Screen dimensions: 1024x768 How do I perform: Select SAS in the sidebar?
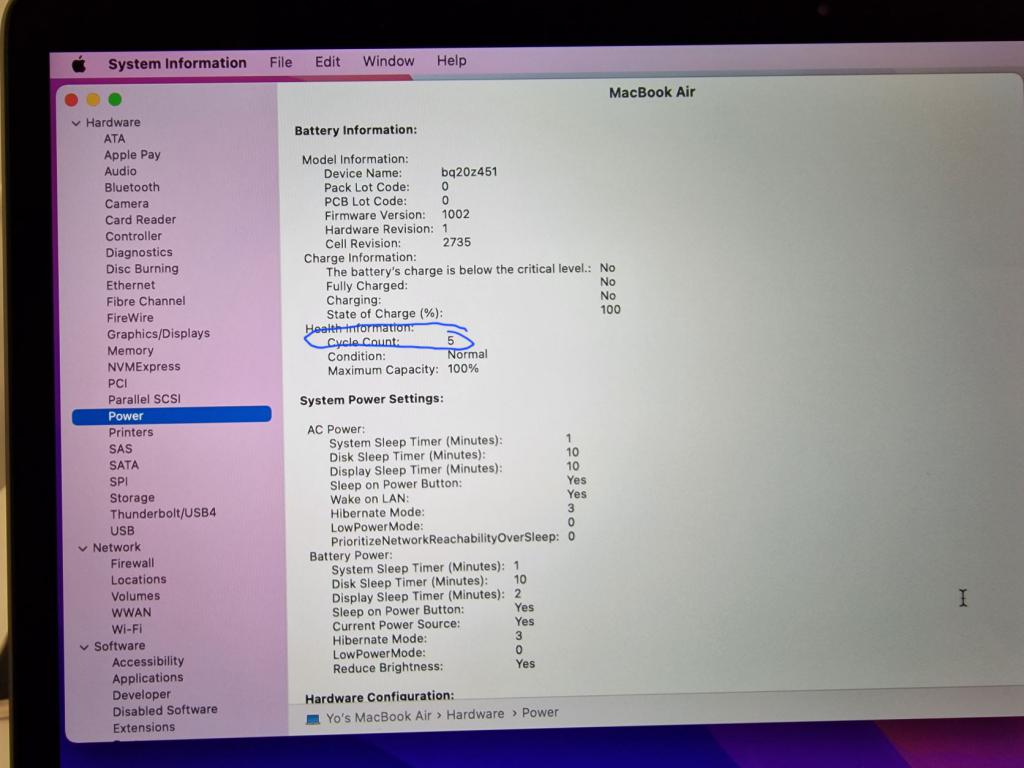(x=121, y=449)
